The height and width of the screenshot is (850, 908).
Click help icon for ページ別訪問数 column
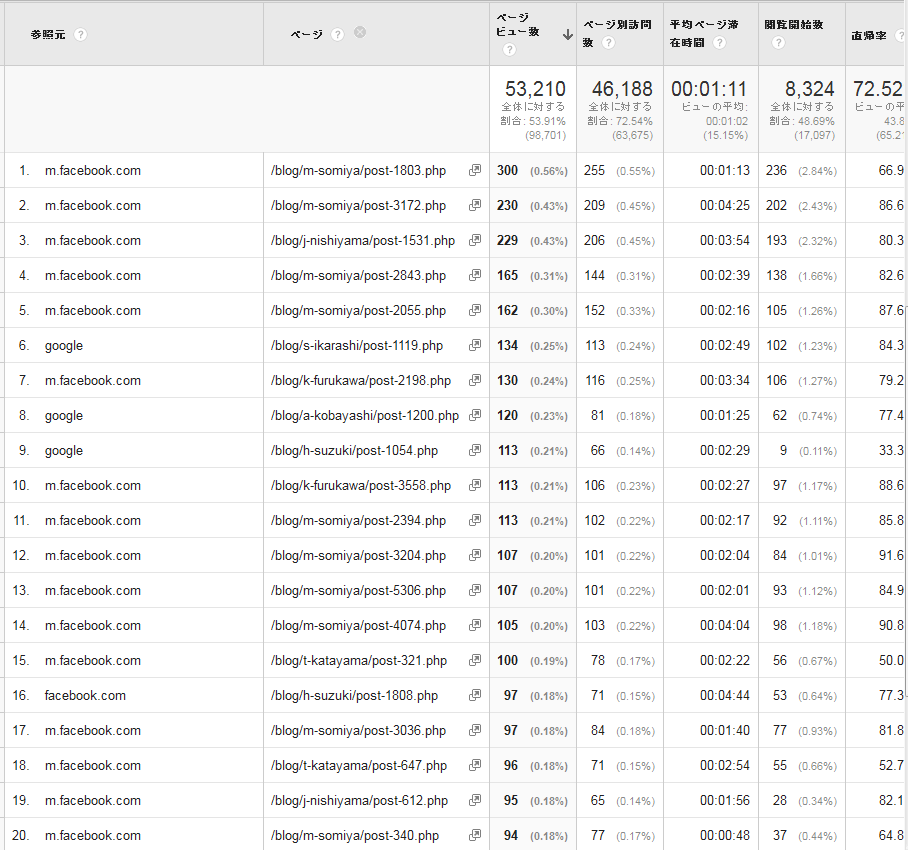tap(608, 42)
